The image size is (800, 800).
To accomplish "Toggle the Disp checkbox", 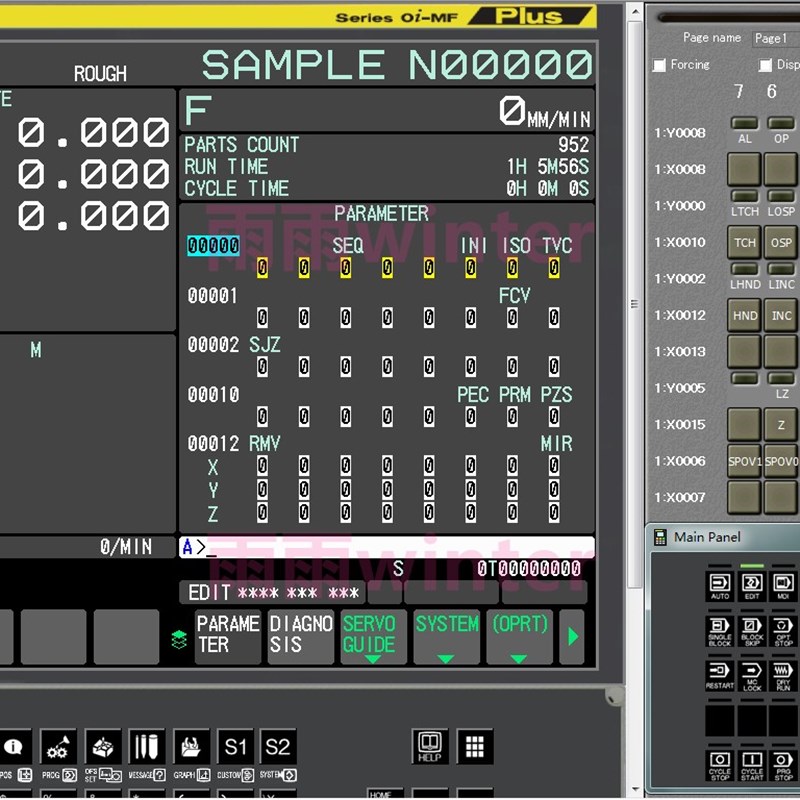I will (765, 65).
